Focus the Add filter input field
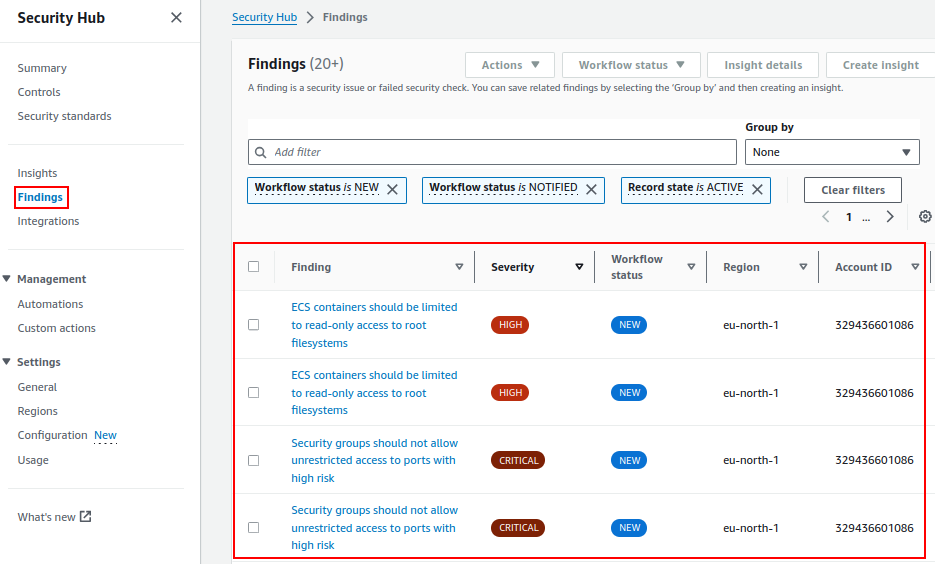935x564 pixels. coord(492,152)
